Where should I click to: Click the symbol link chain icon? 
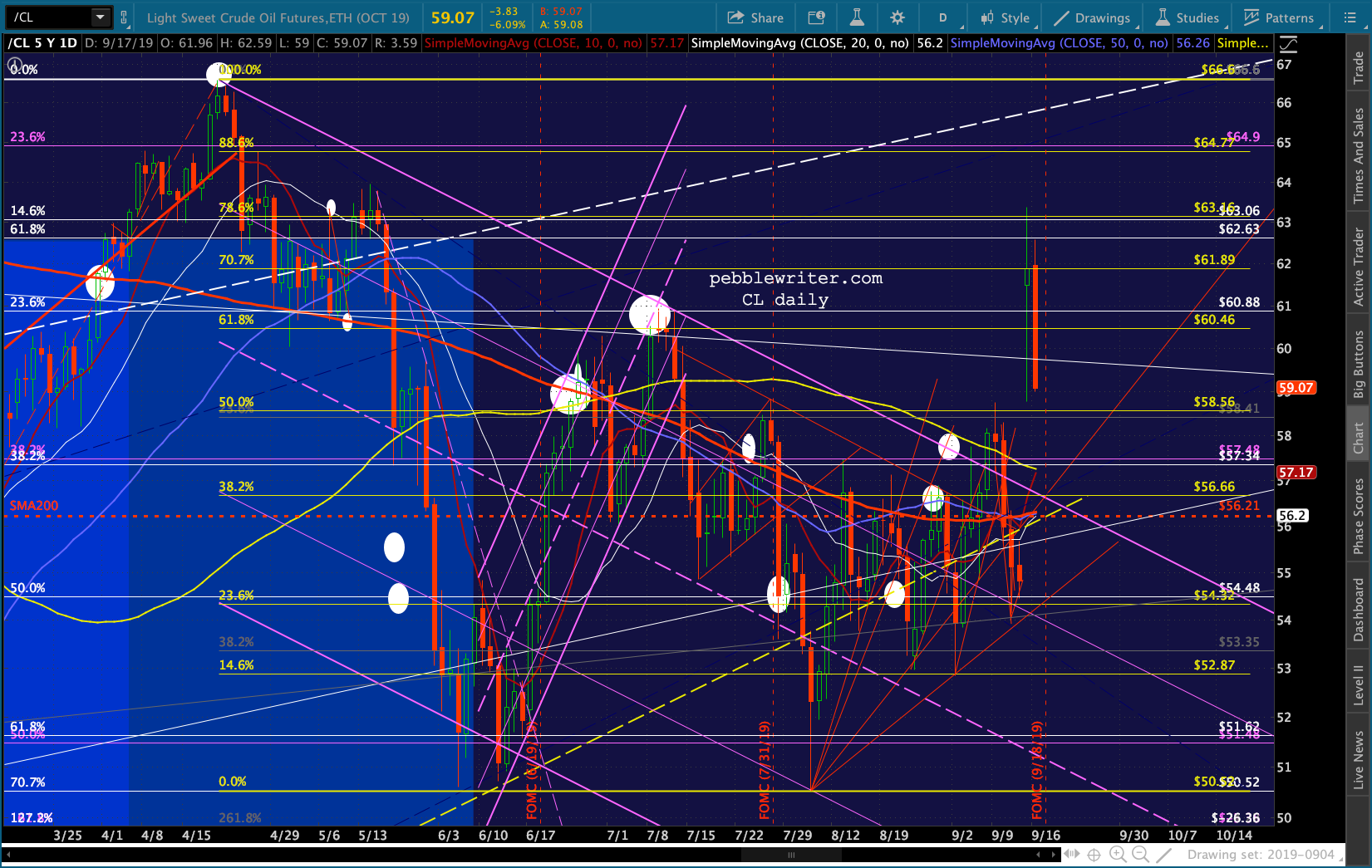(x=124, y=17)
